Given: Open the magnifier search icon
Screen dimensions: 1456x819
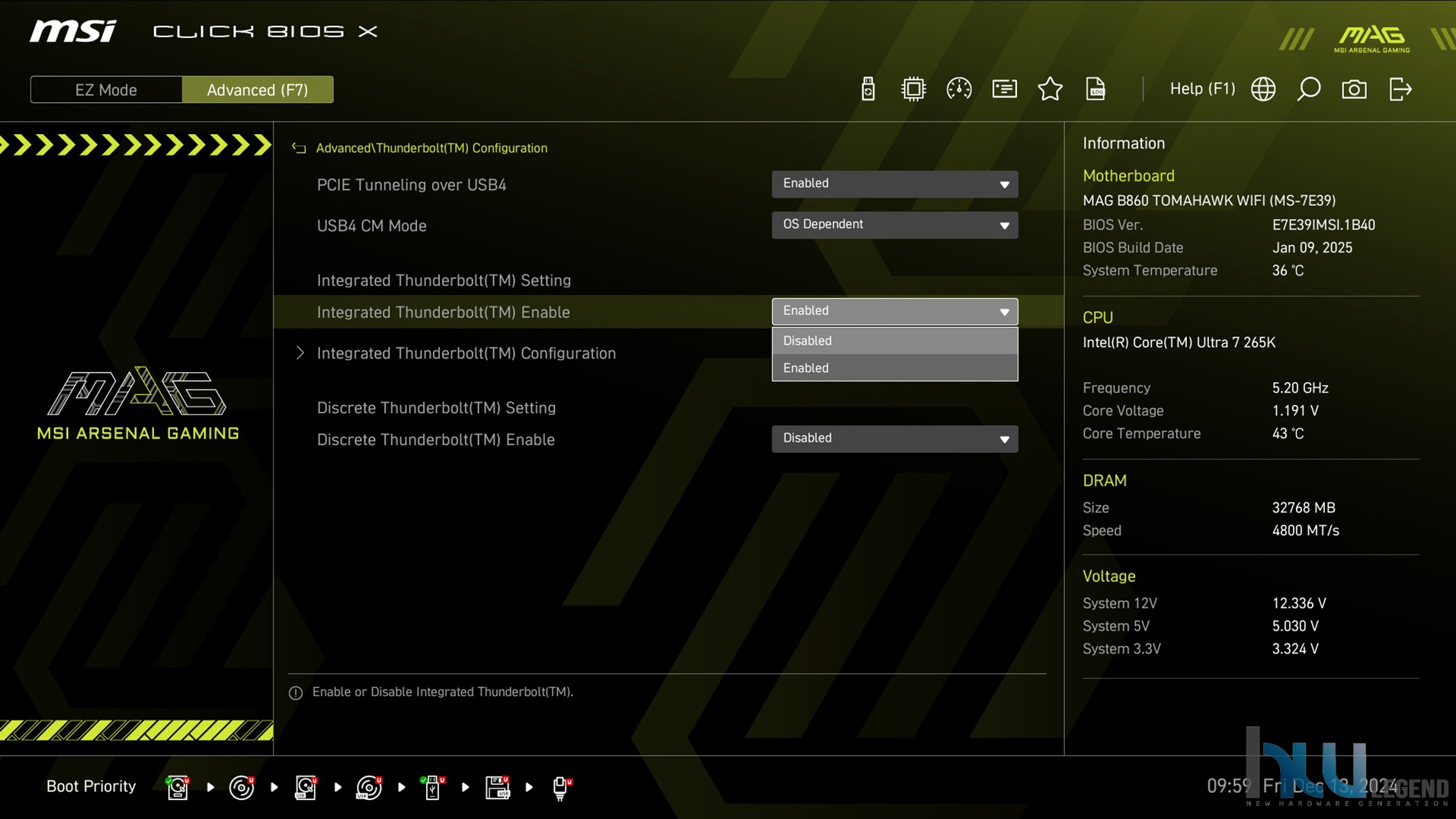Looking at the screenshot, I should pos(1309,89).
